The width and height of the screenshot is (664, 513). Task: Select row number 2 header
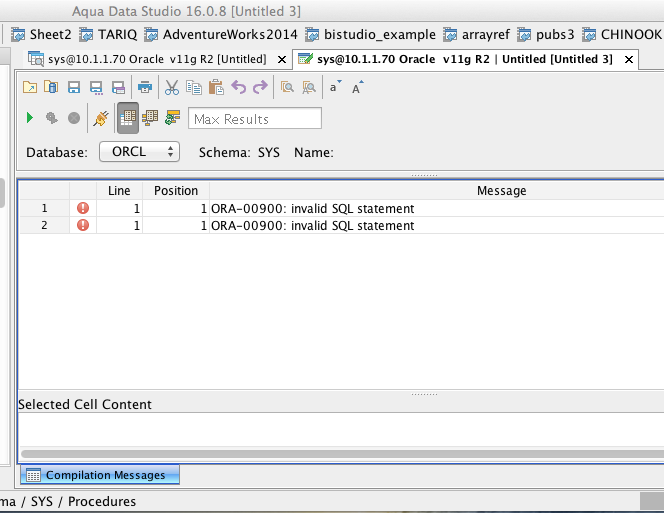tap(44, 225)
